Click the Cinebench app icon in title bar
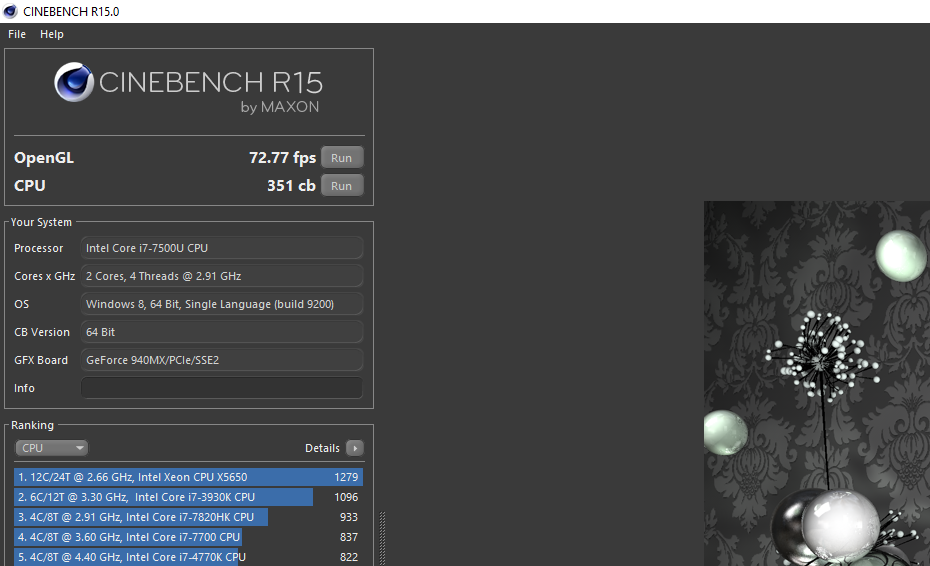 pos(10,11)
